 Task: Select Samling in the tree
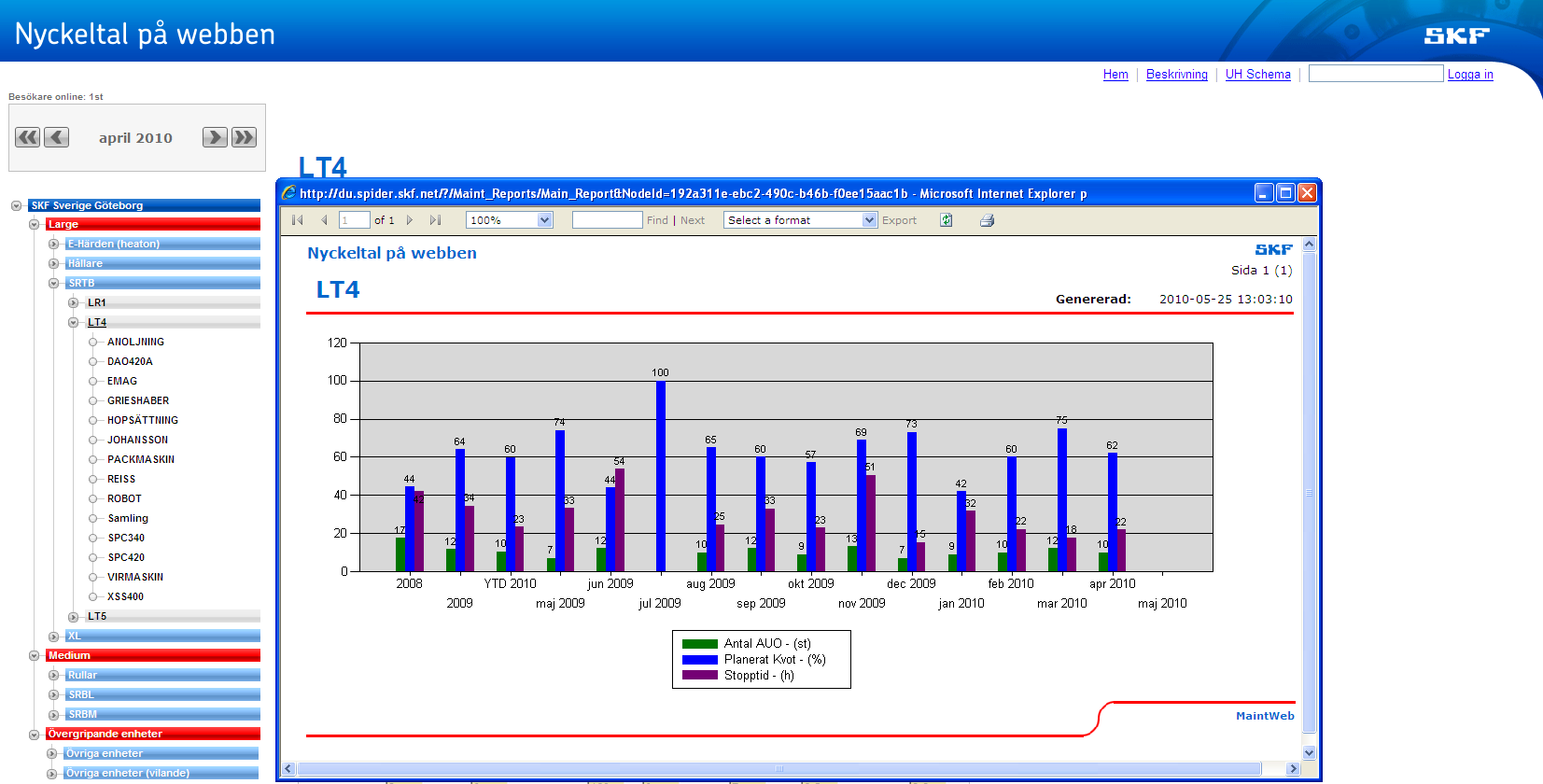click(x=128, y=518)
